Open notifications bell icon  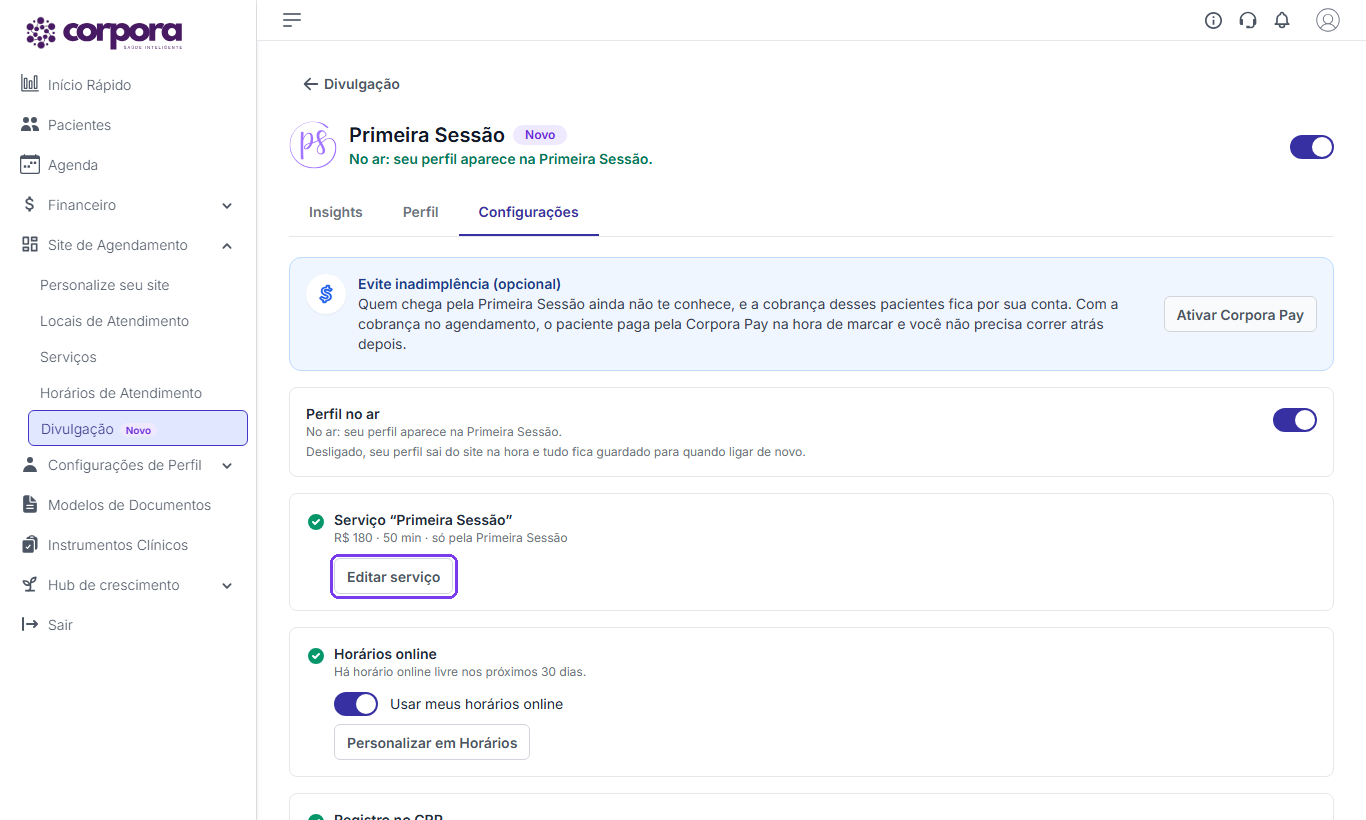[1282, 20]
